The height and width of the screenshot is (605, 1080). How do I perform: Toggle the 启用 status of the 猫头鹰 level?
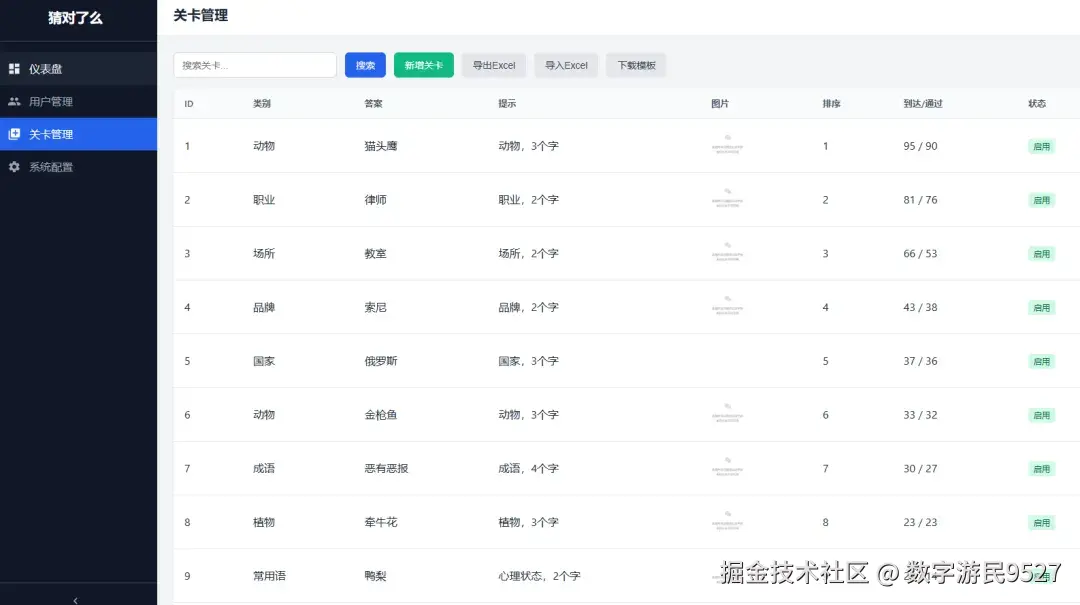tap(1040, 145)
